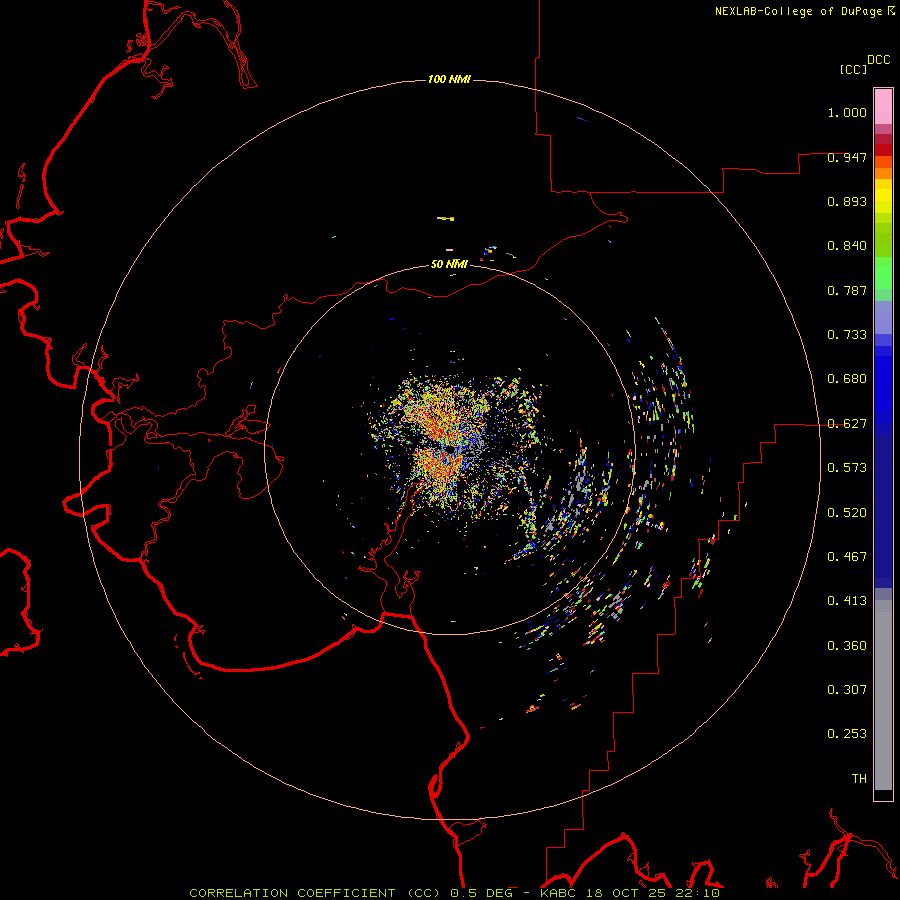Click the 1.000 value on the color scale
Screen dimensions: 900x900
pyautogui.click(x=847, y=112)
